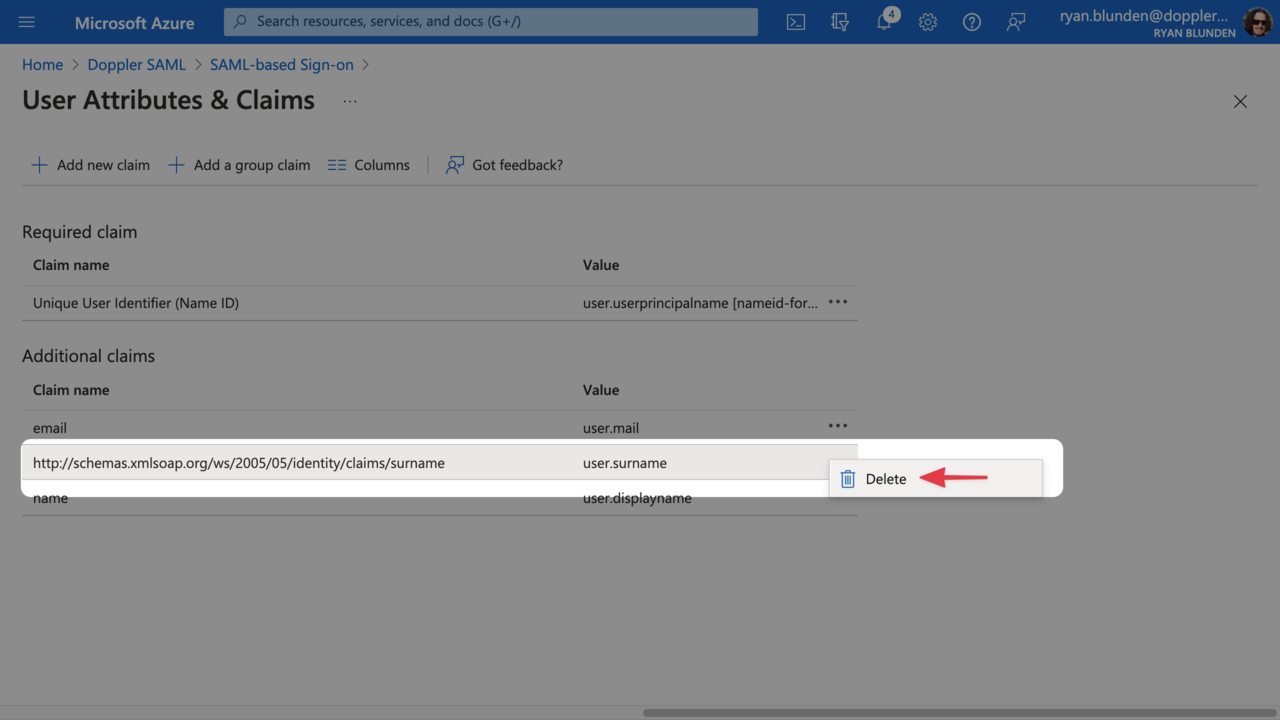Open the Directories and subscriptions filter icon
The image size is (1280, 720).
(840, 22)
